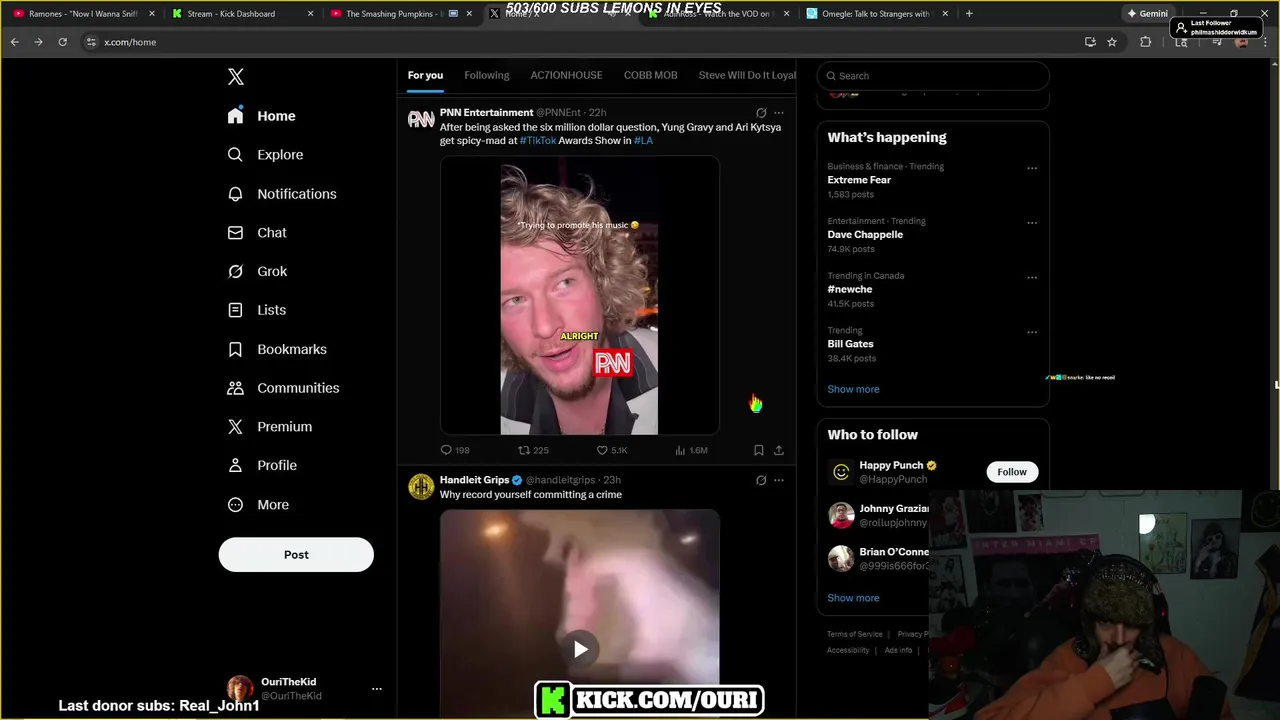Open more options for Extreme Fear trend

click(x=1032, y=168)
